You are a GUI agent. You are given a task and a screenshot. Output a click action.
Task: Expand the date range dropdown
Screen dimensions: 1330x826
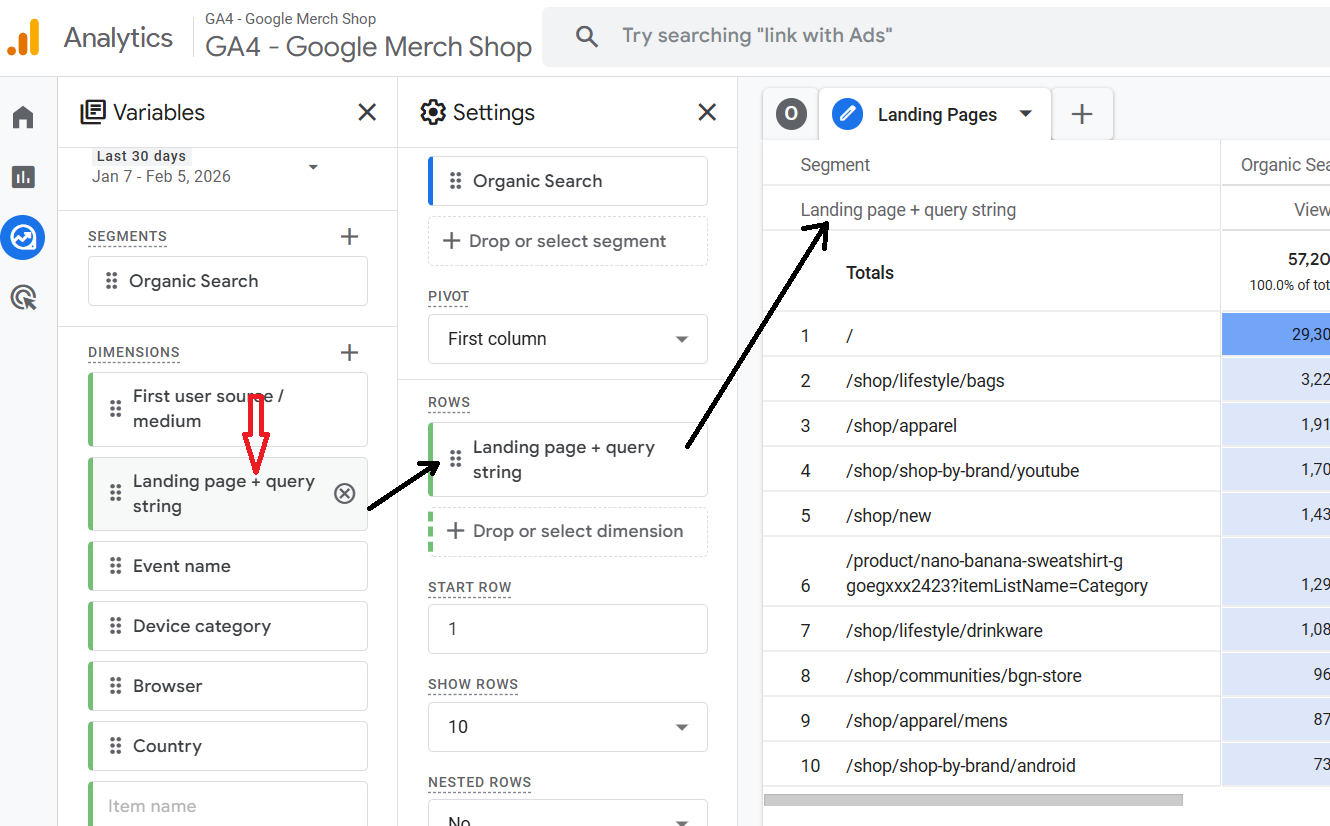tap(313, 167)
